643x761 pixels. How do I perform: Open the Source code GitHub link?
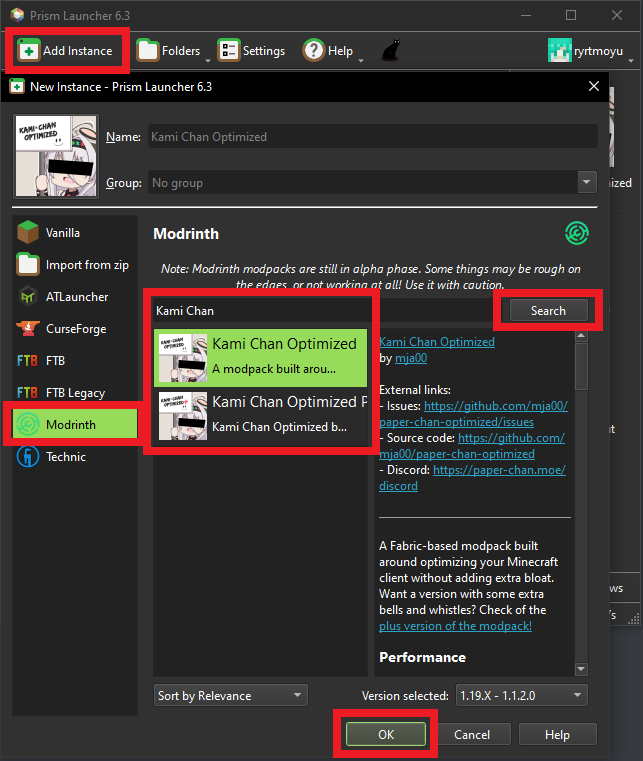point(511,438)
